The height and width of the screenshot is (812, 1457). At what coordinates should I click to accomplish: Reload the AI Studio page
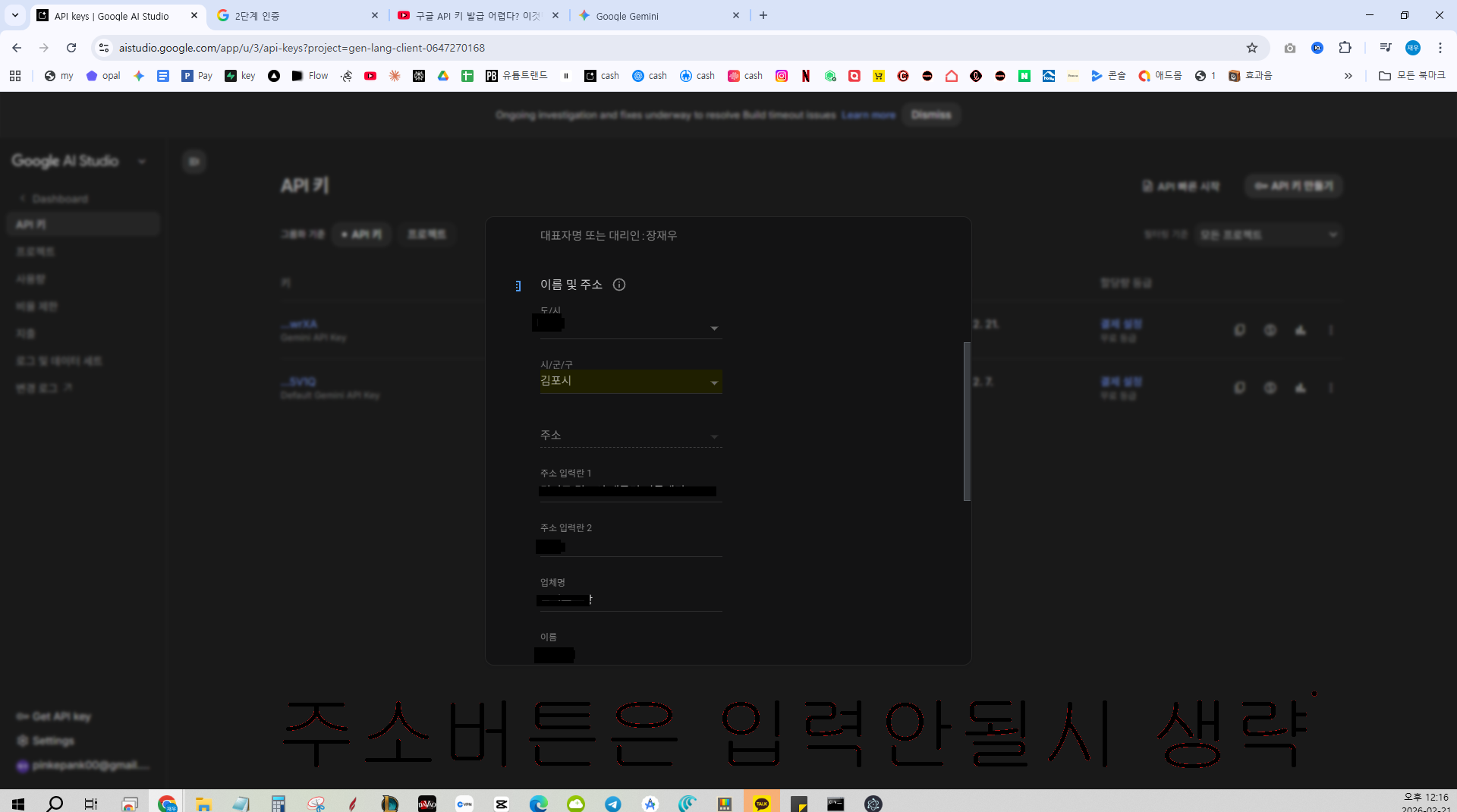tap(71, 48)
